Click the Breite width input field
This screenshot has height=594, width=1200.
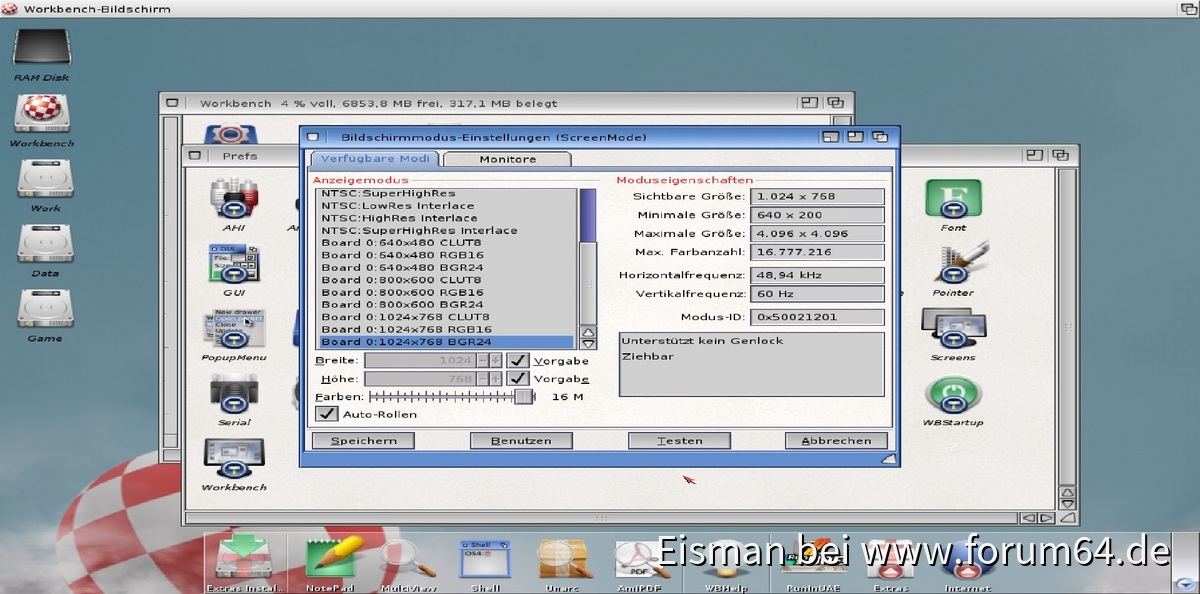point(420,360)
